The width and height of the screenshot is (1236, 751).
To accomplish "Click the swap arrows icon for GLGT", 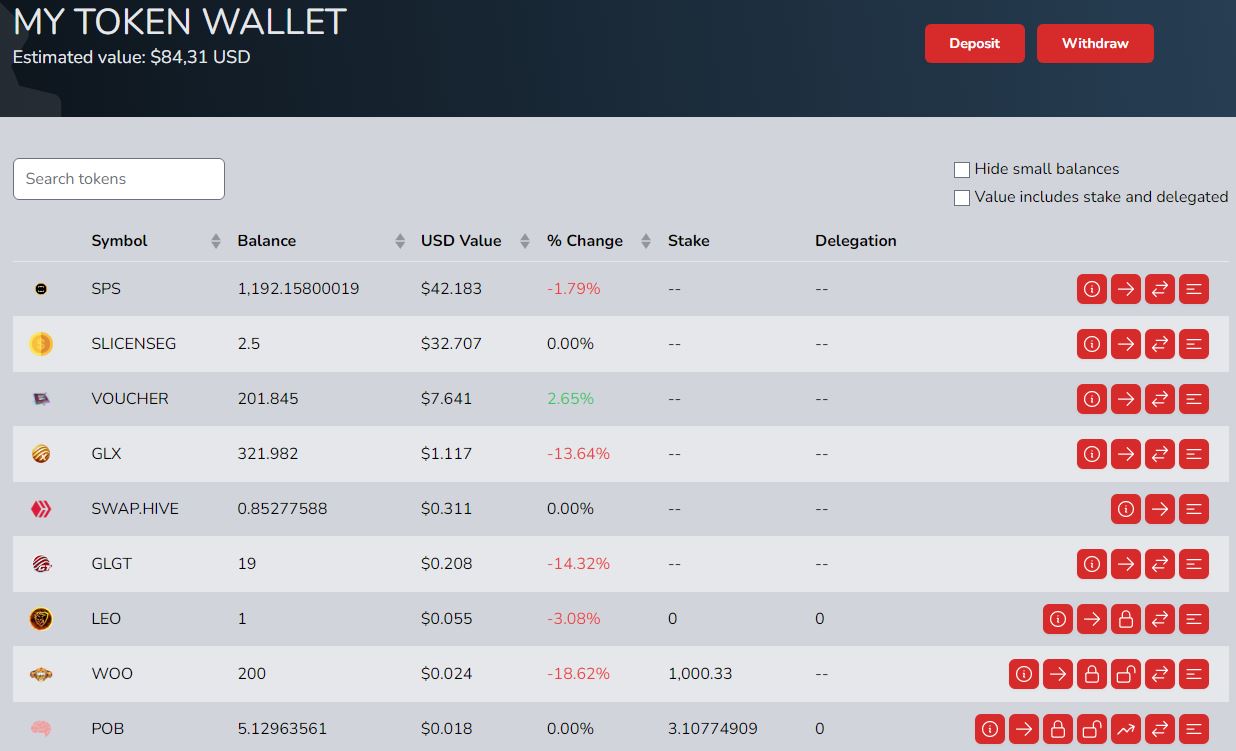I will [x=1160, y=564].
